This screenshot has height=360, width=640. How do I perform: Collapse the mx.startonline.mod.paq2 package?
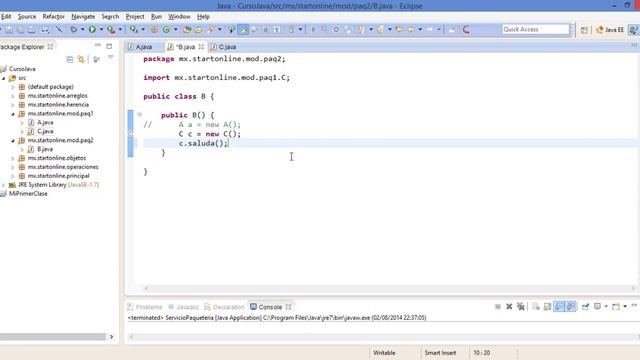(13, 140)
